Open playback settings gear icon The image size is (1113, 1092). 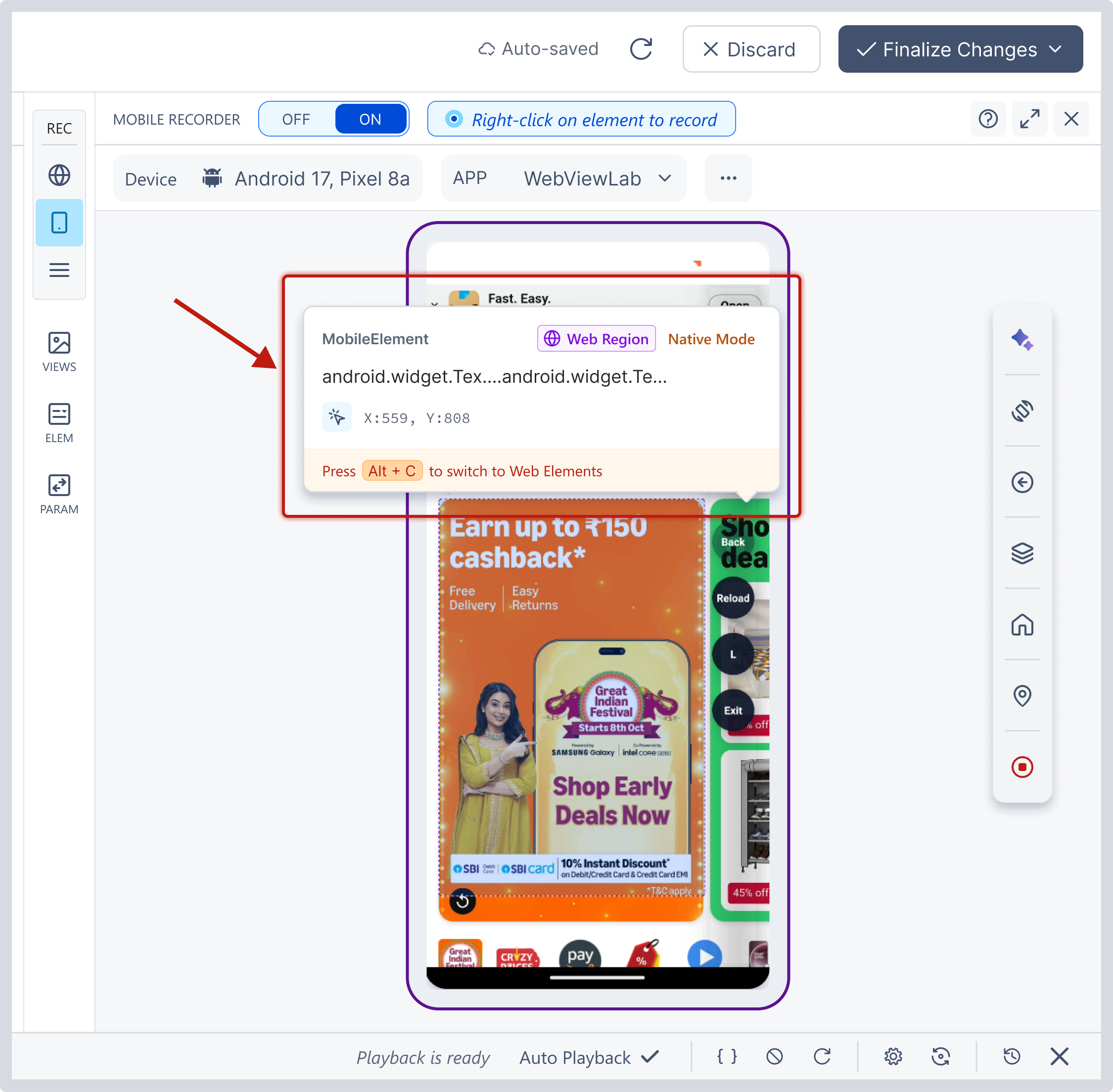[893, 1056]
